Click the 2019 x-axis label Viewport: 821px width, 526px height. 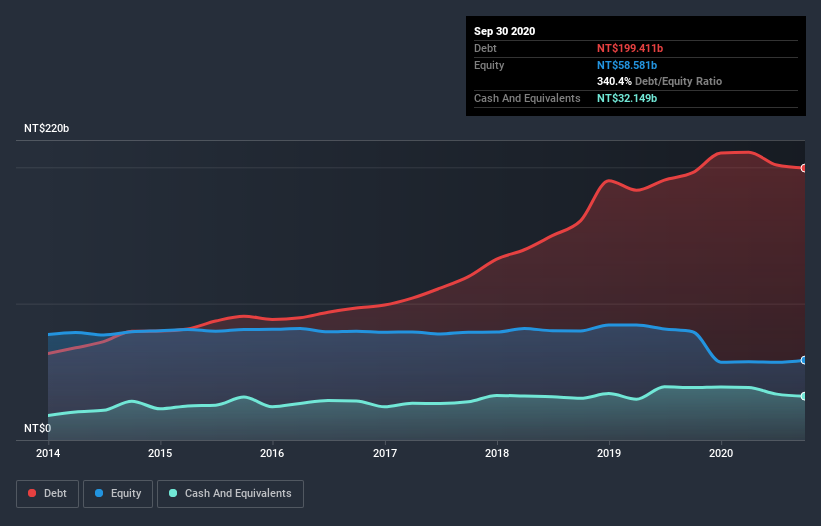pyautogui.click(x=609, y=453)
